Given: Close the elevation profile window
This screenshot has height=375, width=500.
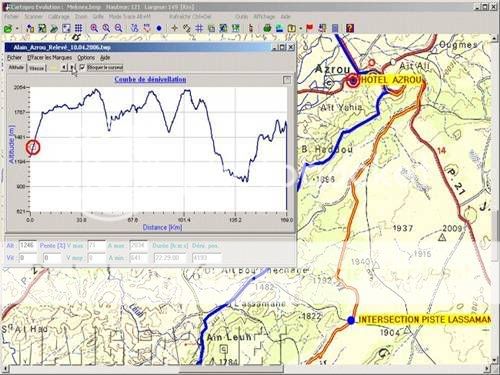Looking at the screenshot, I should (x=291, y=47).
